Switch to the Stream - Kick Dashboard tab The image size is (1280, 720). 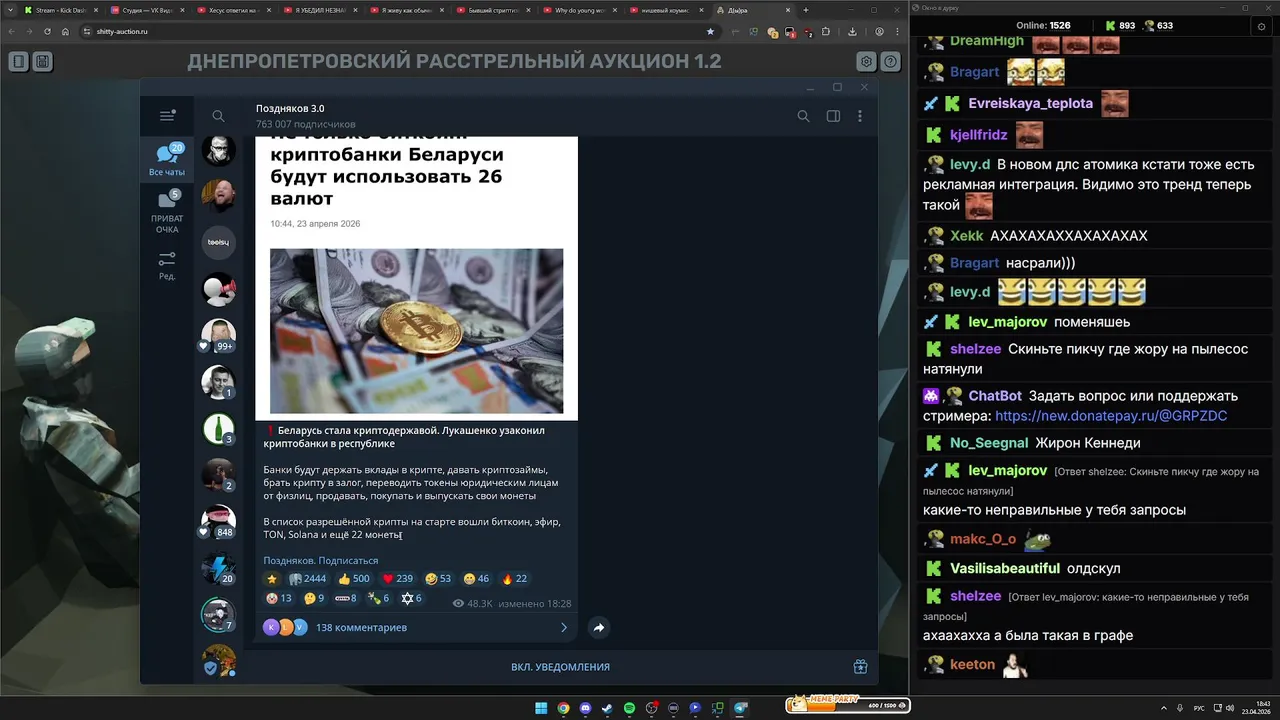(x=63, y=10)
